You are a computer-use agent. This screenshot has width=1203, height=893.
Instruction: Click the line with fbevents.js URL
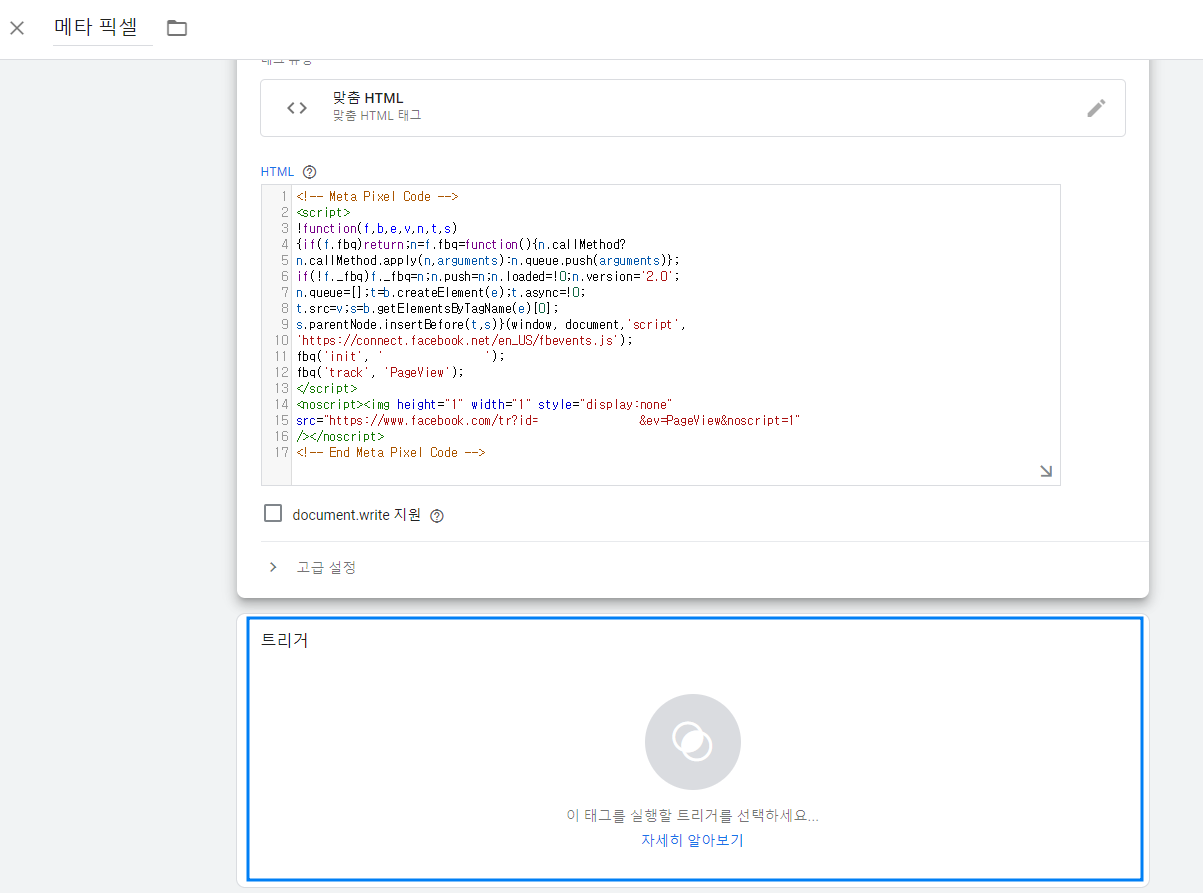(465, 340)
